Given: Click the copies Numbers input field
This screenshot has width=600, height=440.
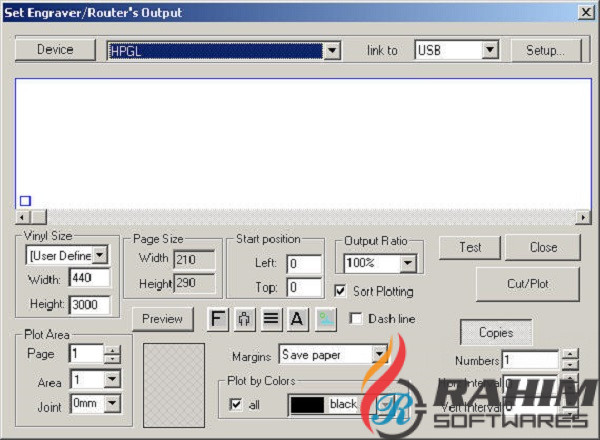Looking at the screenshot, I should click(x=531, y=360).
